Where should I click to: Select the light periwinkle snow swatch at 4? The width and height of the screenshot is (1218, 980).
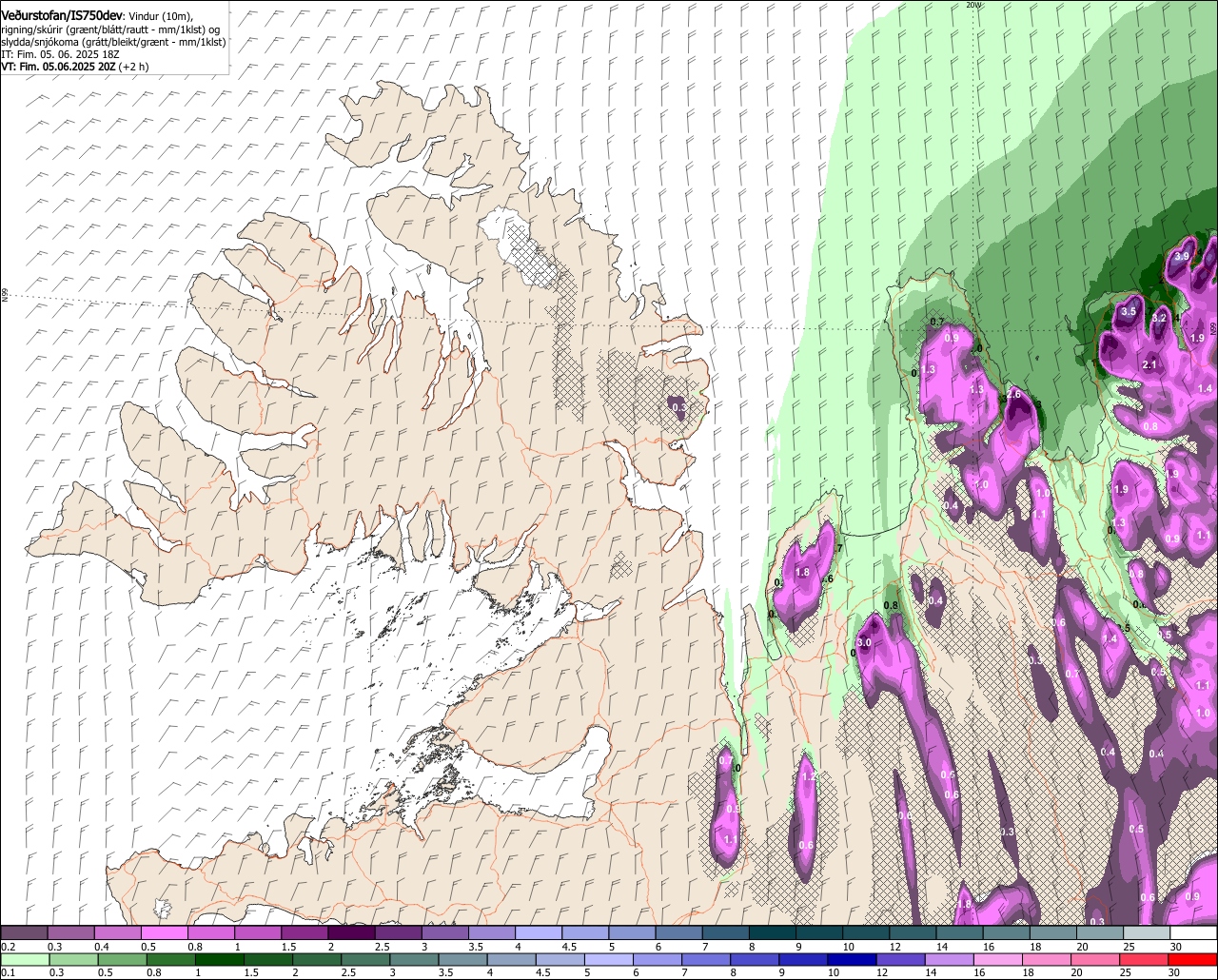point(539,932)
